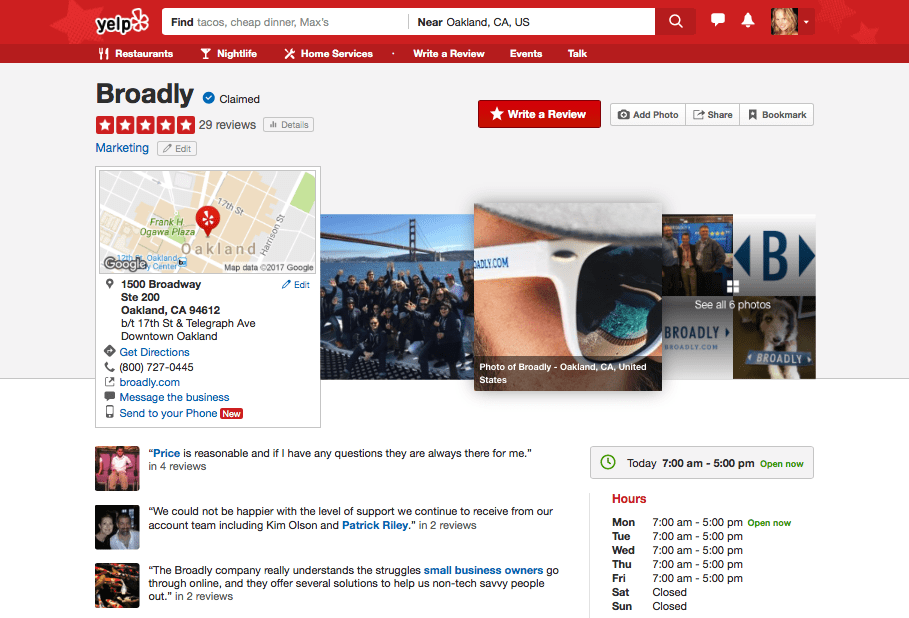Click the red search magnifier button
This screenshot has height=618, width=909.
(676, 21)
